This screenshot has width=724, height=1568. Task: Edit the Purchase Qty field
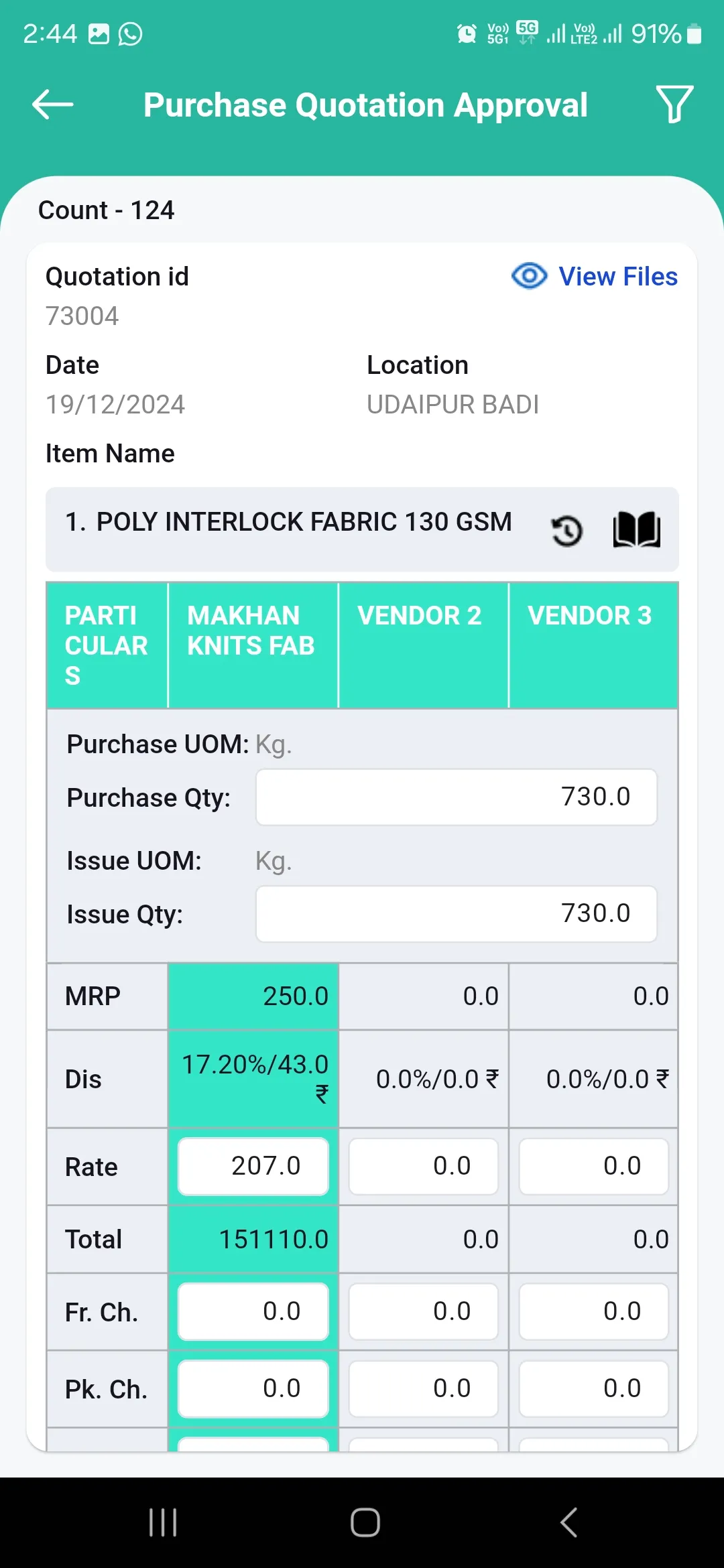[457, 797]
